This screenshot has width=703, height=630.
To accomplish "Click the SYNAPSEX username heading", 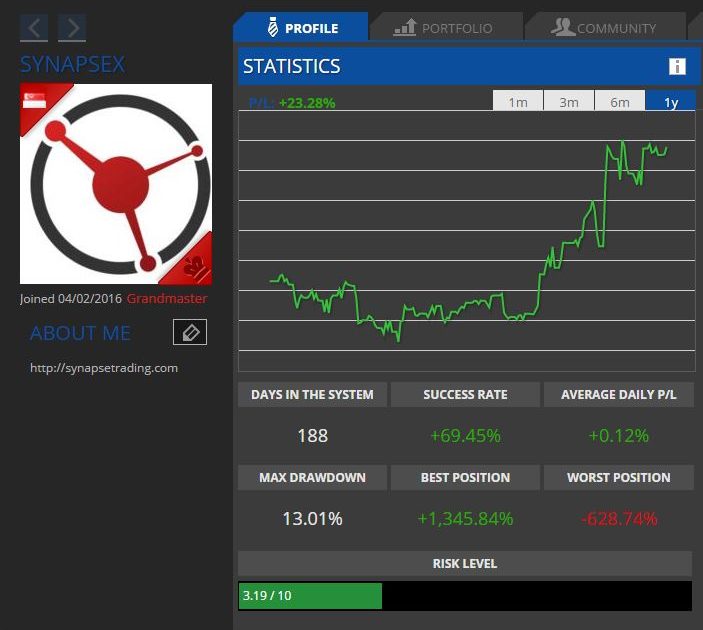I will point(73,64).
